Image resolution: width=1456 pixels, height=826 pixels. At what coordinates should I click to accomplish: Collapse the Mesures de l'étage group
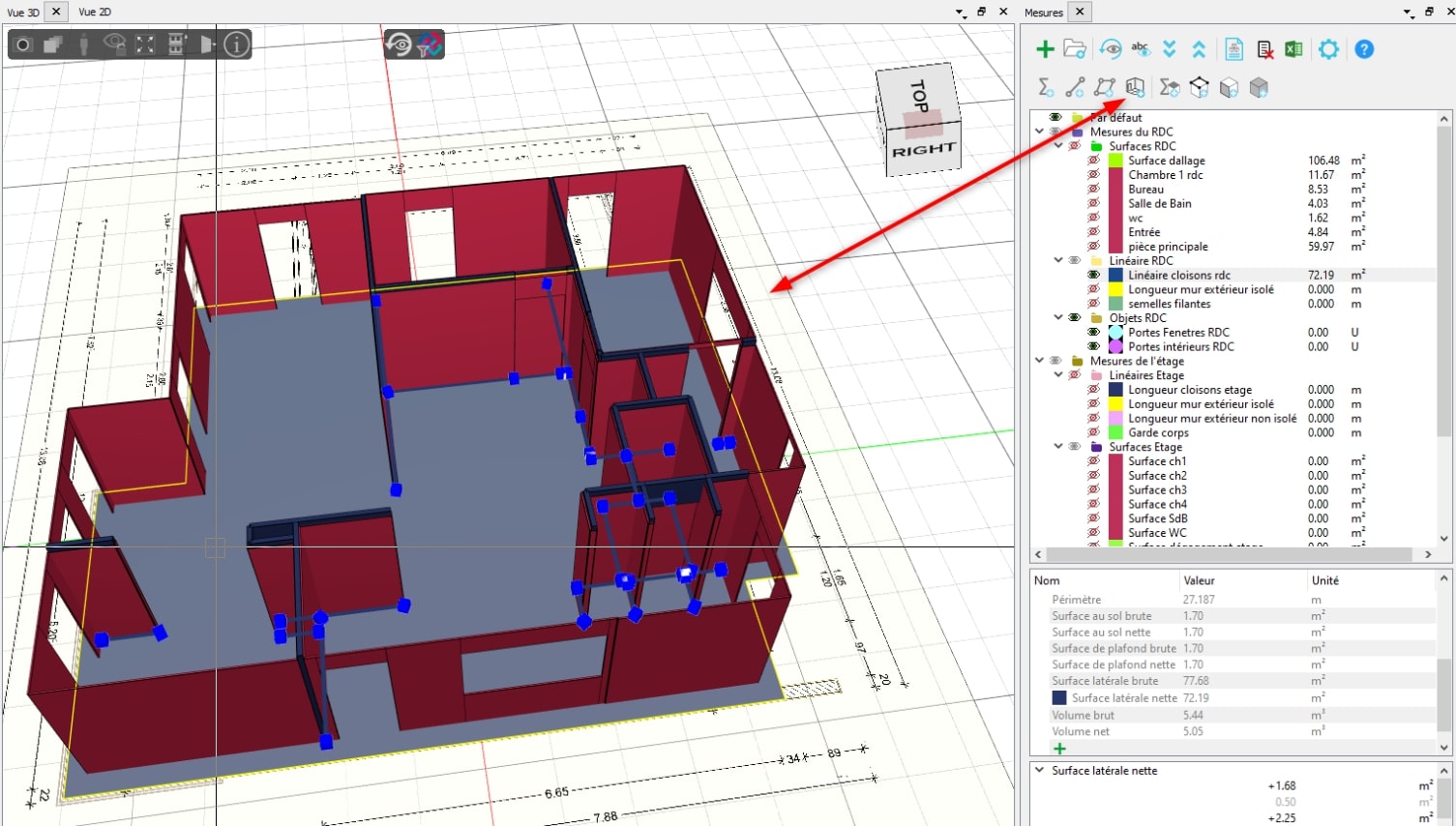point(1040,361)
